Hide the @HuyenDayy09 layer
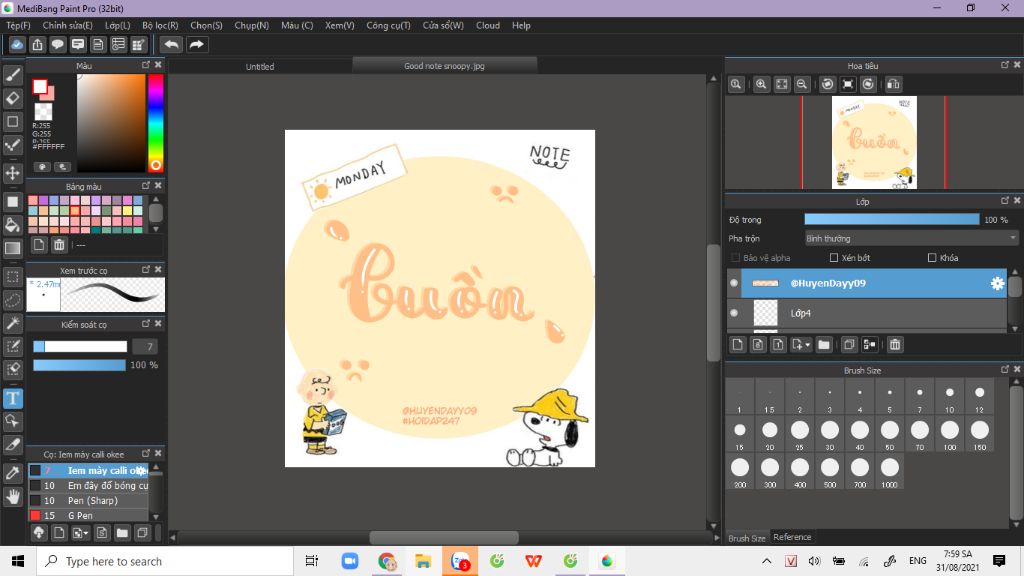Image resolution: width=1024 pixels, height=576 pixels. click(x=734, y=283)
